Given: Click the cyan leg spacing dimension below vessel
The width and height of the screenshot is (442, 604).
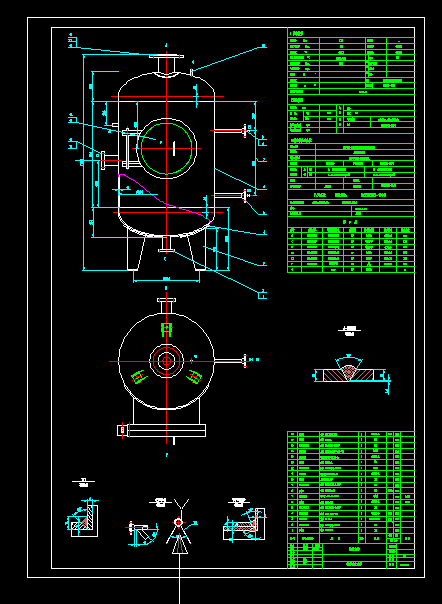Looking at the screenshot, I should tap(166, 280).
